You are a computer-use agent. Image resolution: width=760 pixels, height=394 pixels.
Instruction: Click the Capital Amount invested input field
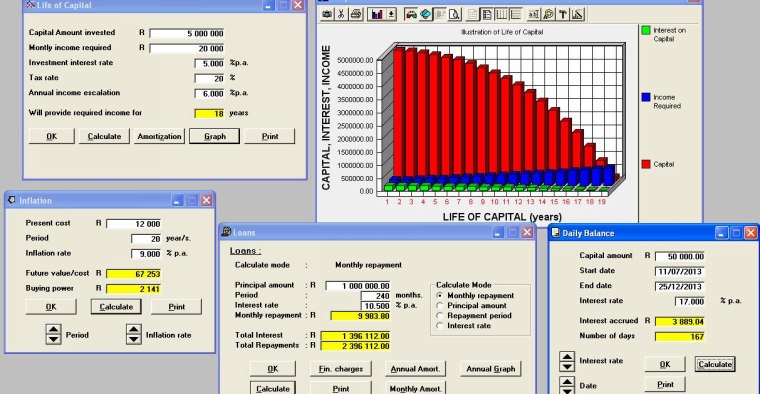(x=187, y=33)
